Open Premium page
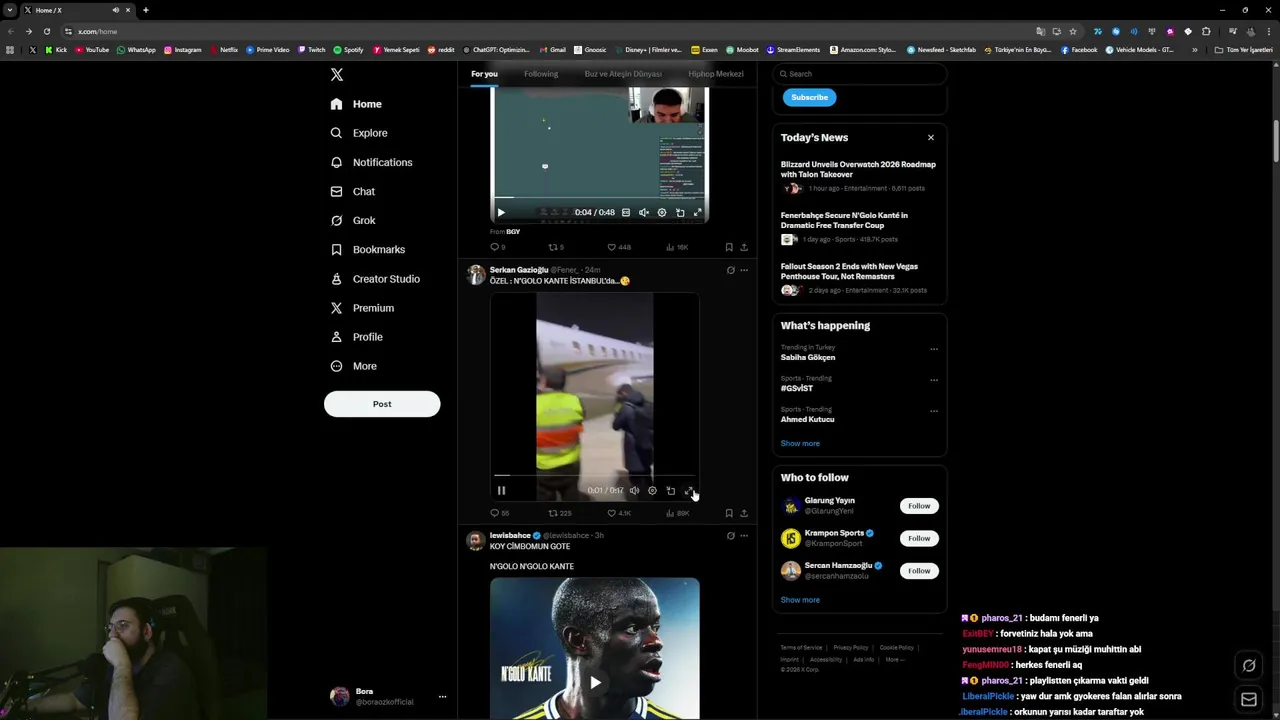 pos(361,308)
